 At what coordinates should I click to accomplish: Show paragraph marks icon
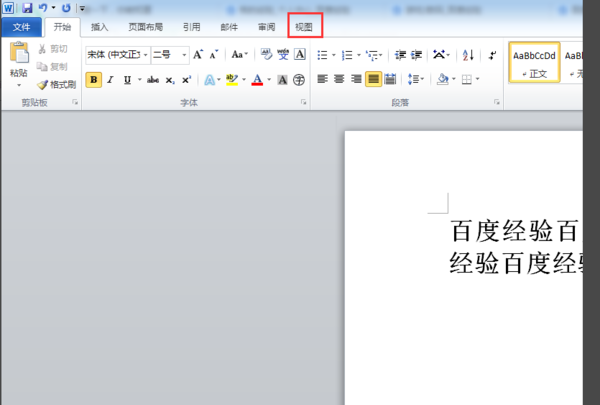coord(492,55)
